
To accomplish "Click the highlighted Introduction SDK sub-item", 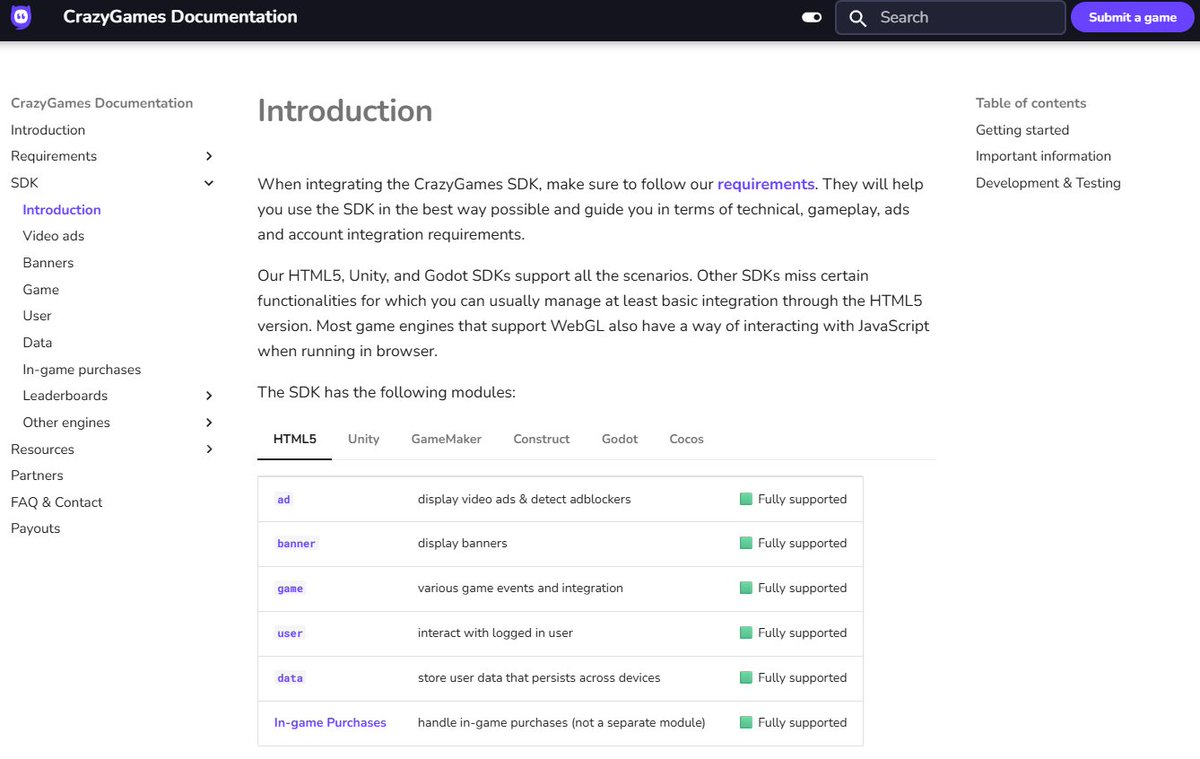I will point(62,210).
